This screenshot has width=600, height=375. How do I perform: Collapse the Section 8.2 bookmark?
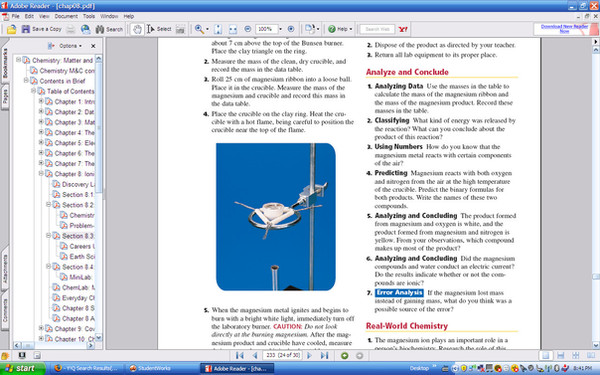tap(49, 204)
